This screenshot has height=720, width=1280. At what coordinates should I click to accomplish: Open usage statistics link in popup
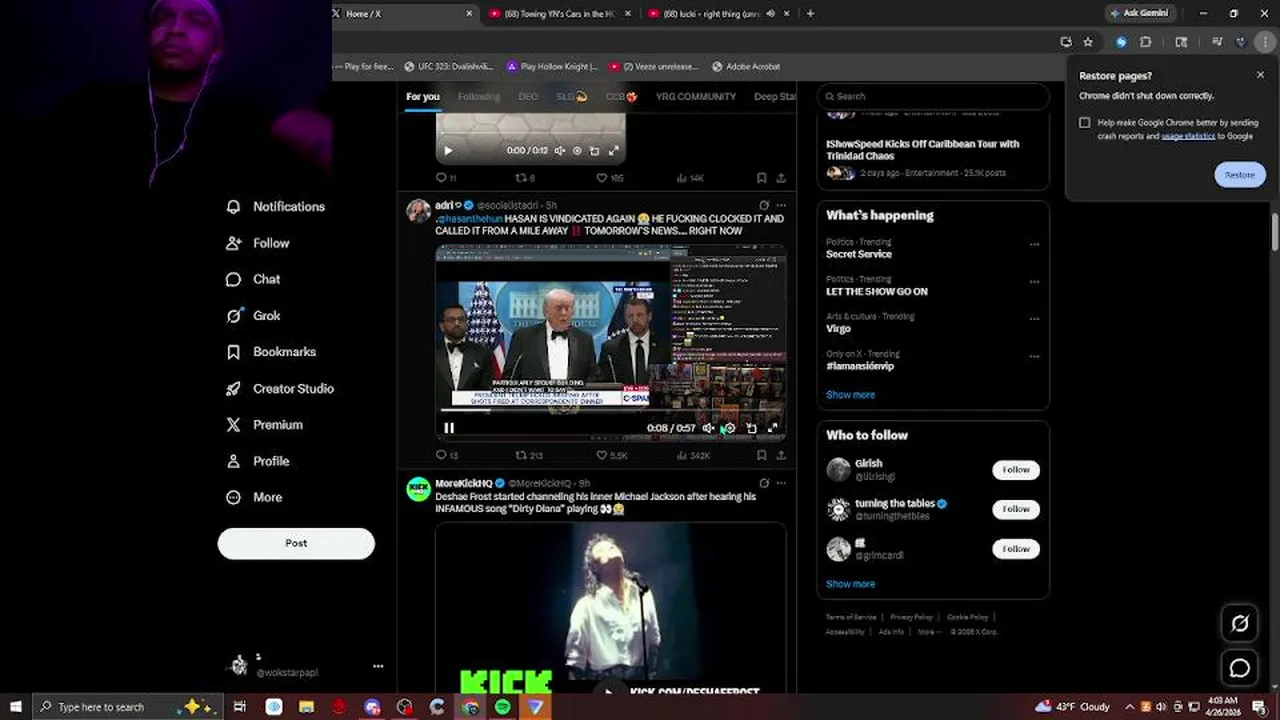point(1188,136)
